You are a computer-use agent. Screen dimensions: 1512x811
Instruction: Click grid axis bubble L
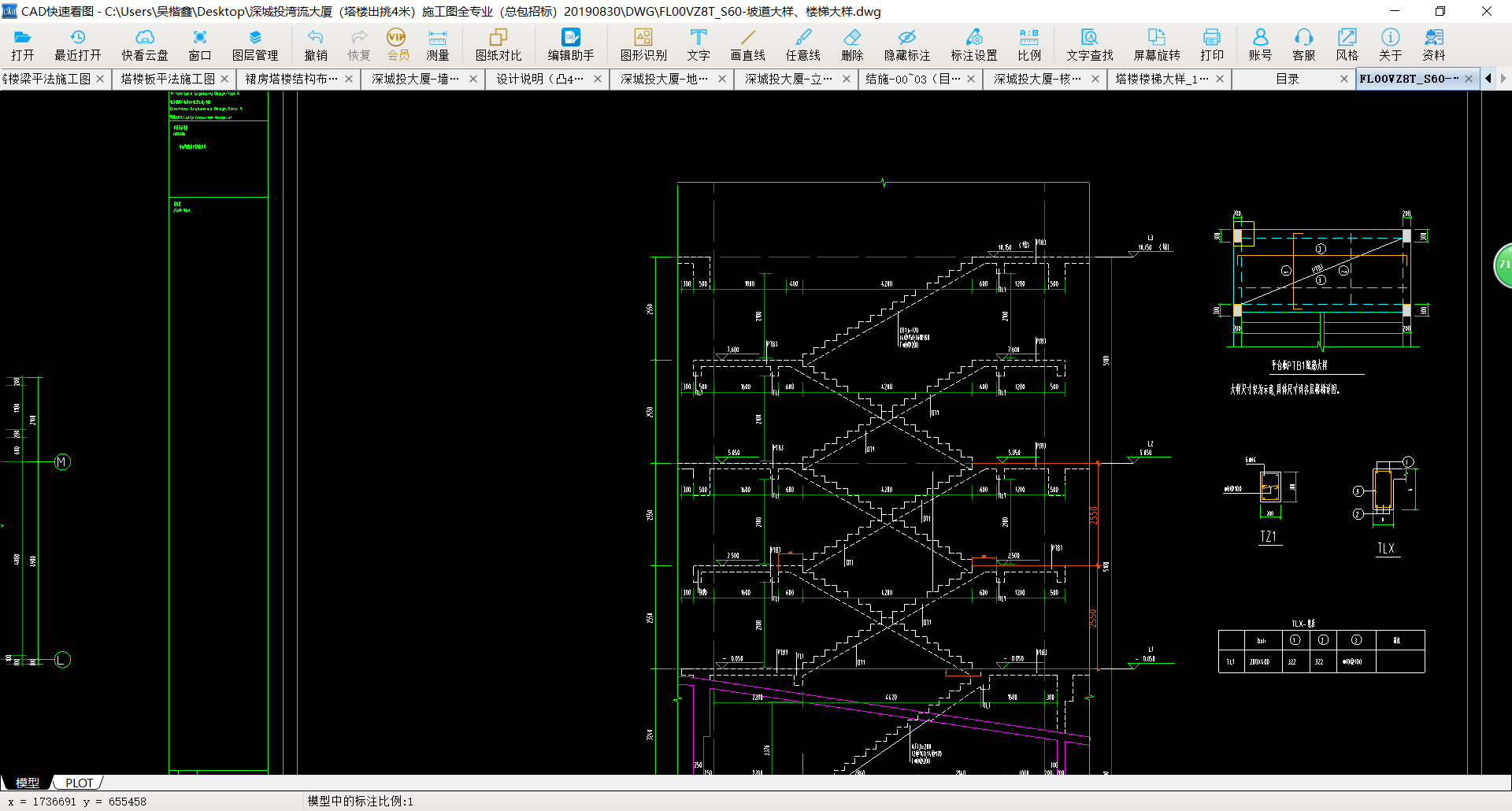(63, 660)
